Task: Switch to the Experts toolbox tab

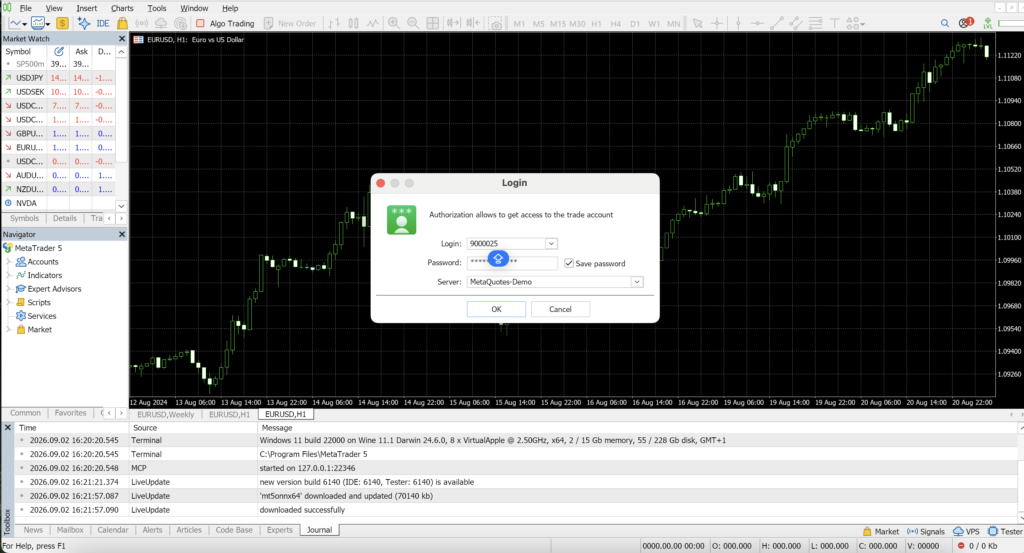Action: point(280,530)
